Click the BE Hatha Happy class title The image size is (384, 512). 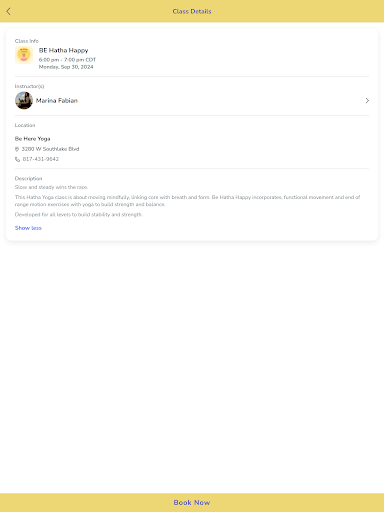point(63,50)
